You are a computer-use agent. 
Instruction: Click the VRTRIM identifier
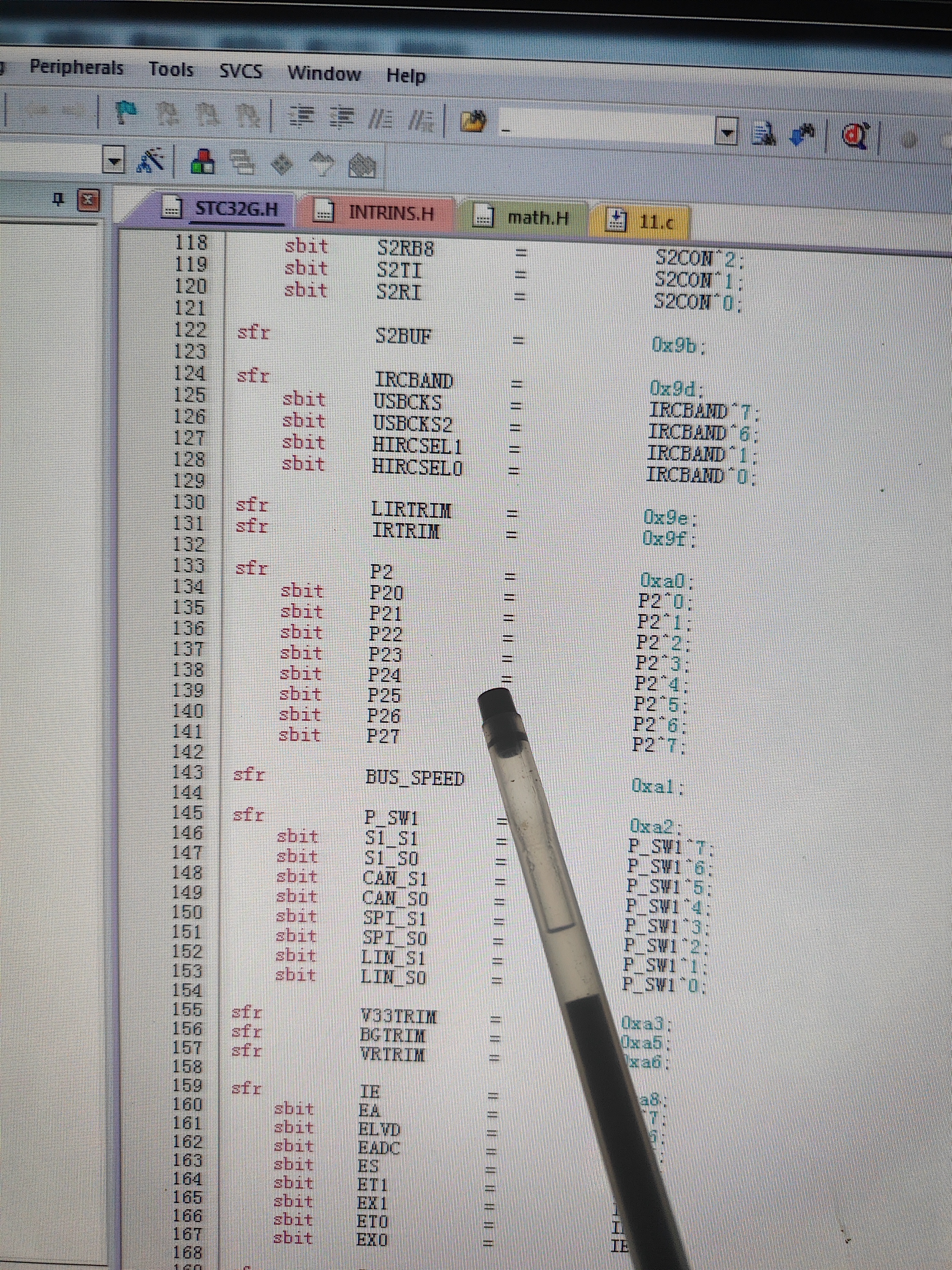(392, 1055)
